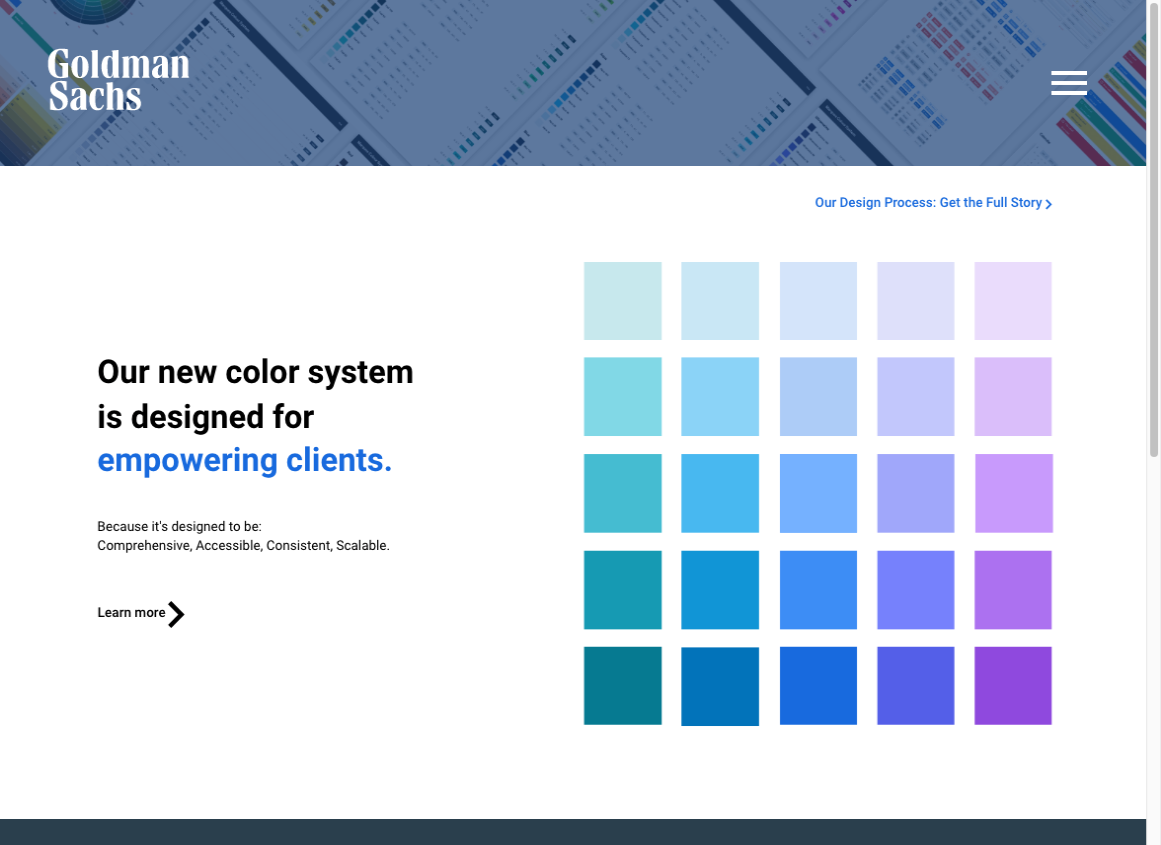Select the lightest teal swatch in top row

623,301
